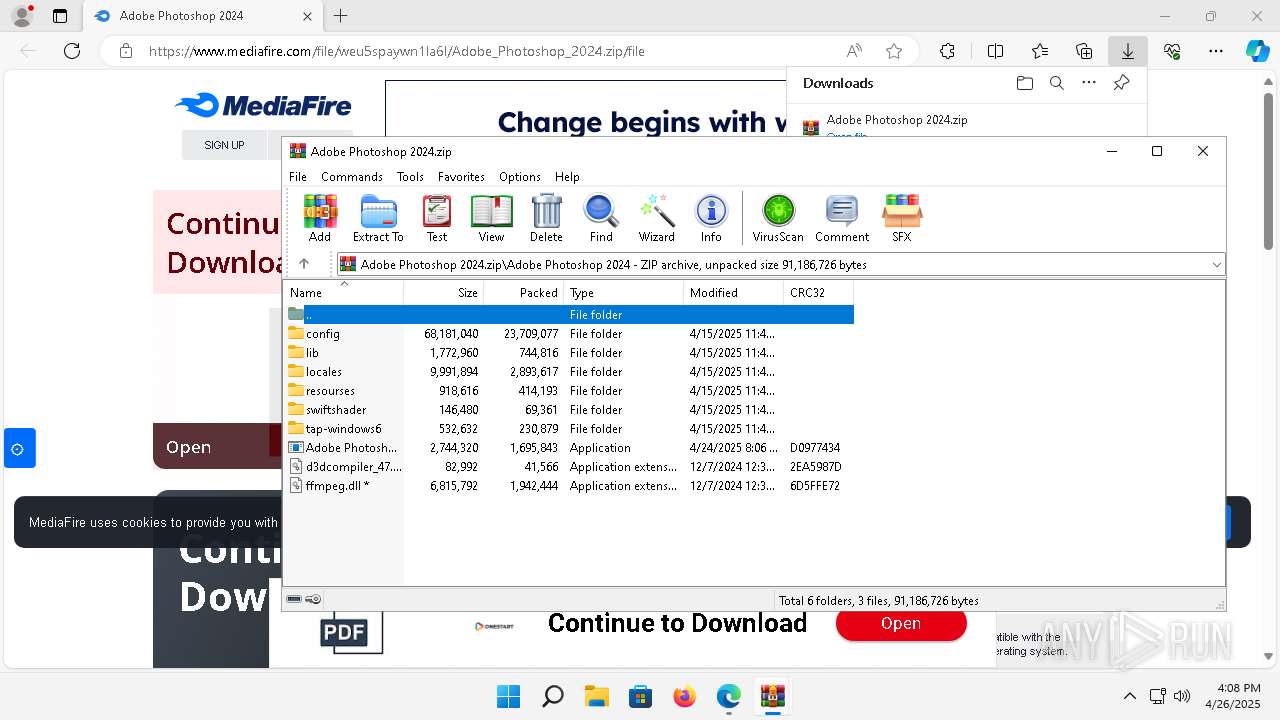1280x720 pixels.
Task: Open the Windows Start menu
Action: (508, 696)
